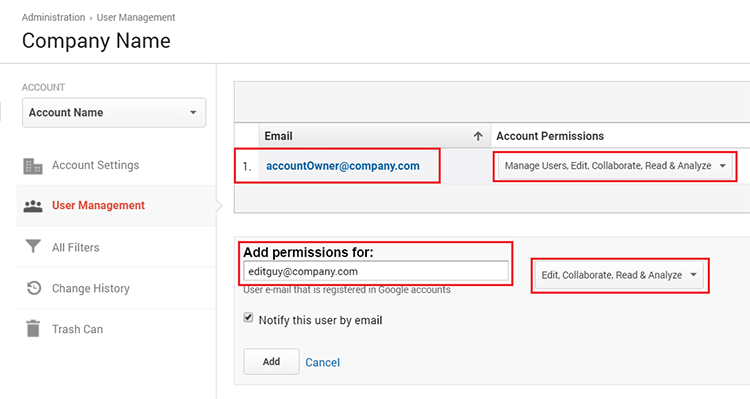This screenshot has height=399, width=750.
Task: Click the Account Settings building icon
Action: point(33,166)
